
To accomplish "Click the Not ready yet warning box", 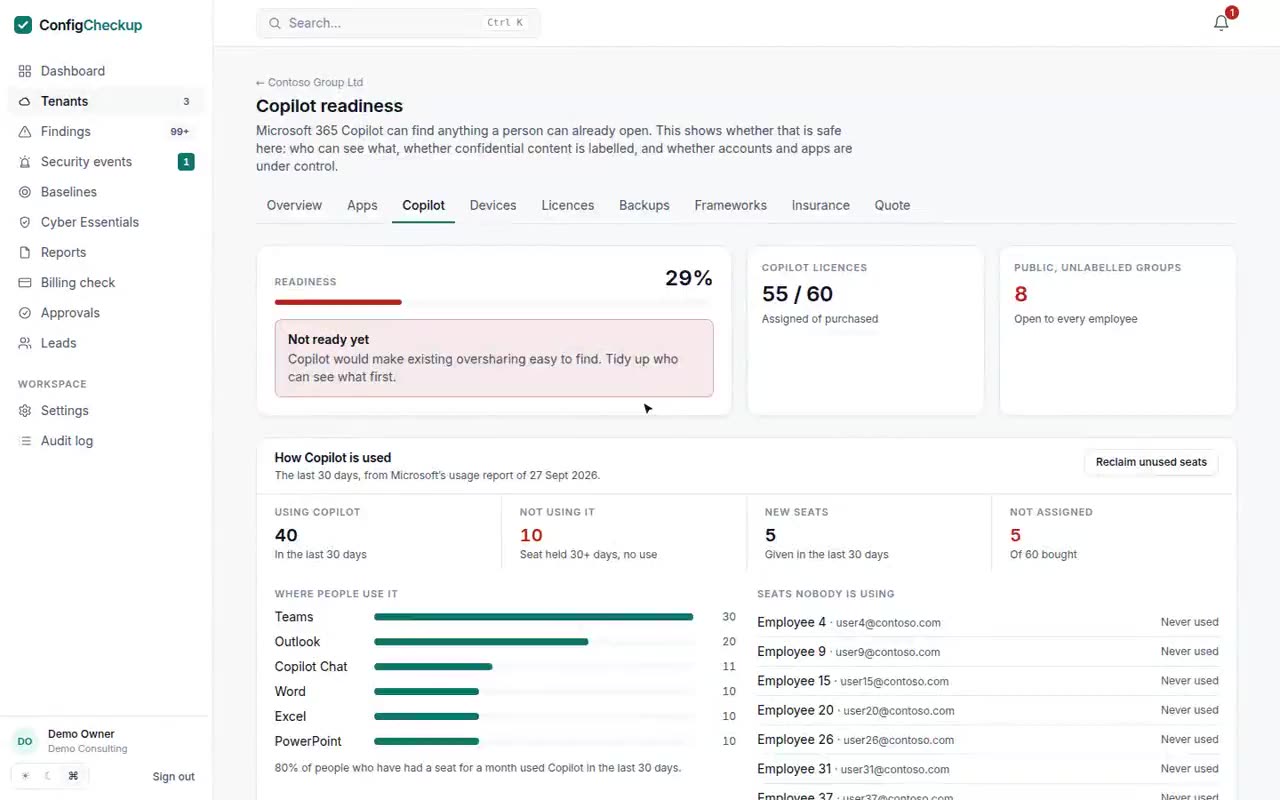I will click(x=494, y=358).
